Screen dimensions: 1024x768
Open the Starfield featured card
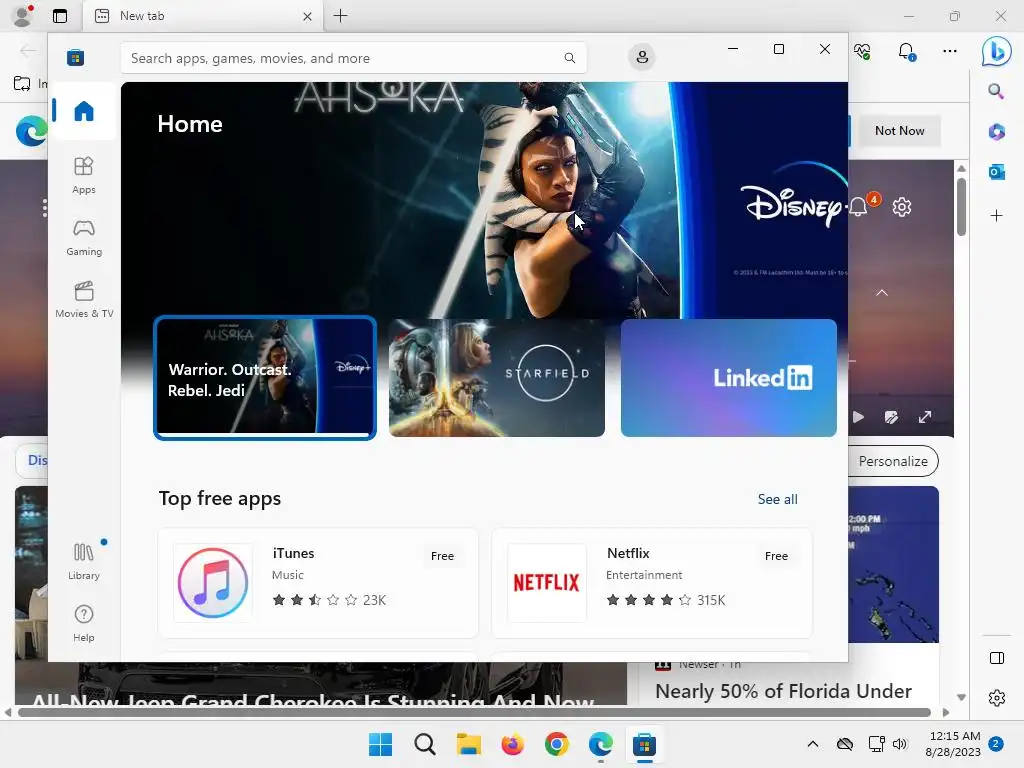click(x=496, y=377)
